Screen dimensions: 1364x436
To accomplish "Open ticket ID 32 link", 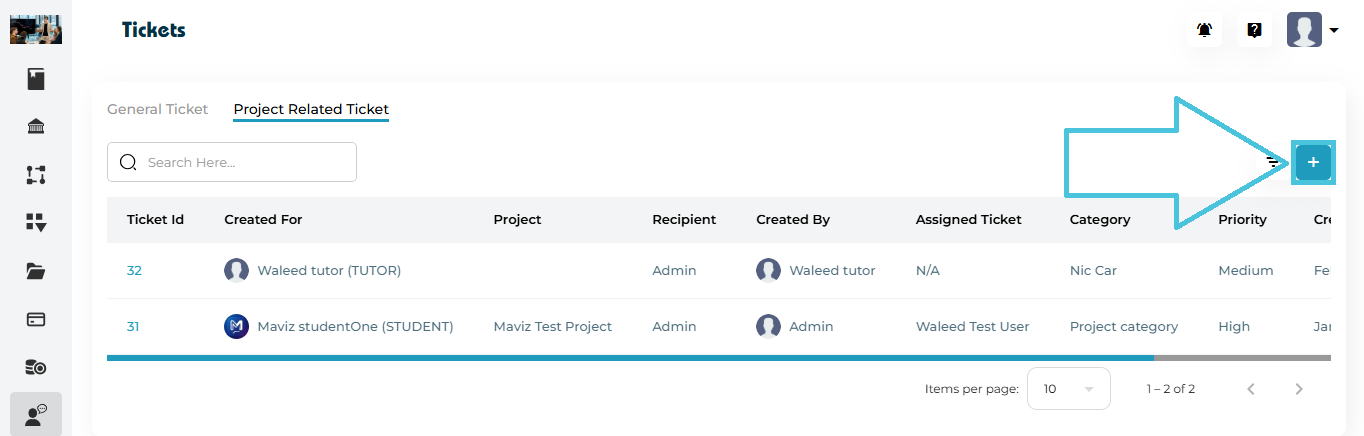I will [134, 270].
